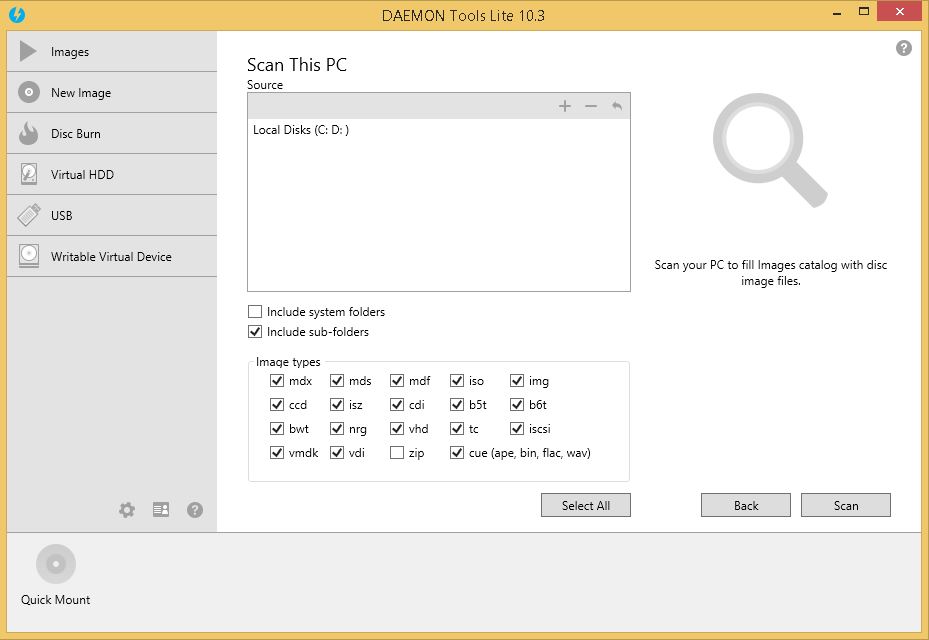Open the license info icon
The height and width of the screenshot is (640, 929).
click(160, 510)
